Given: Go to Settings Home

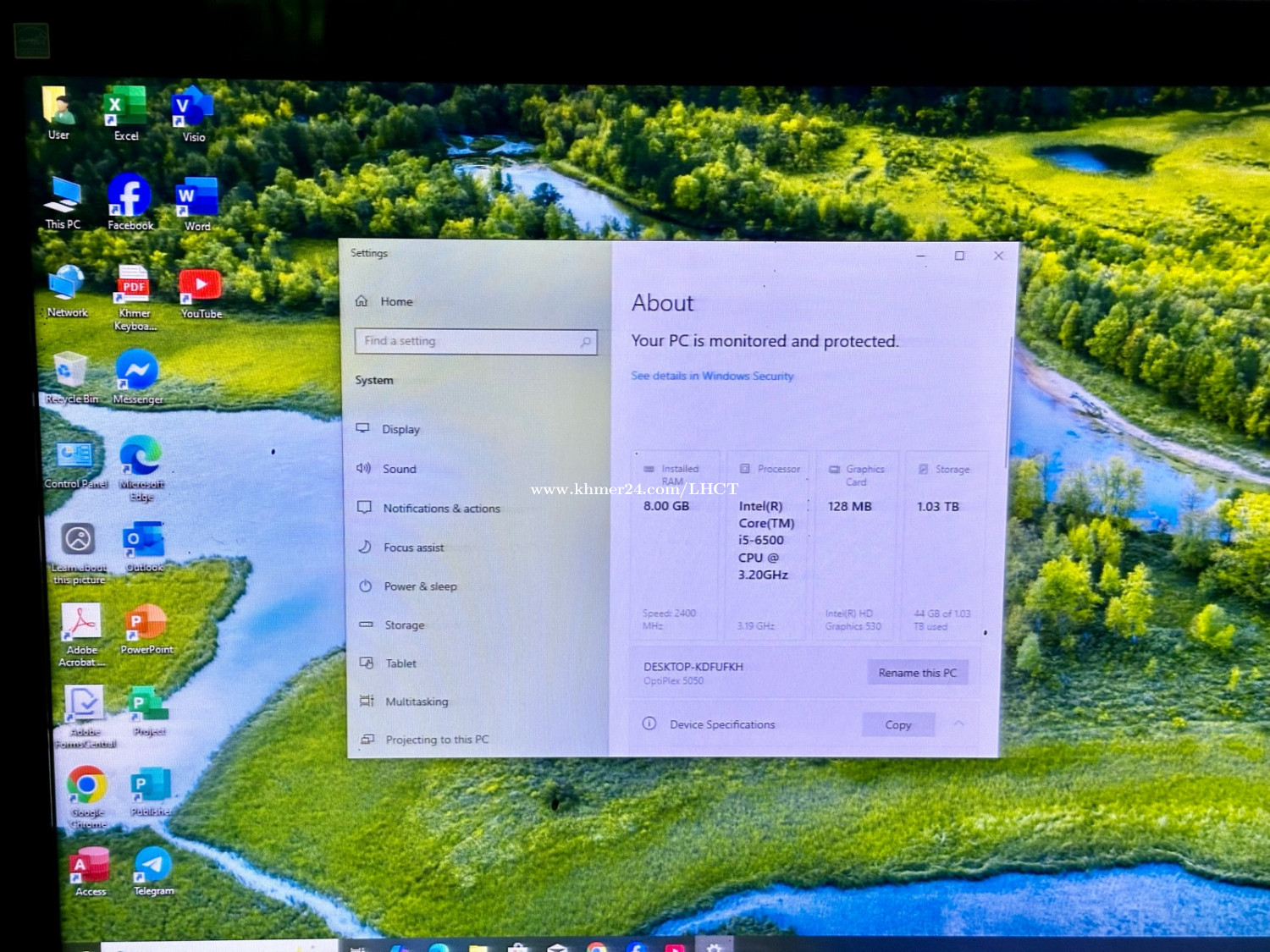Looking at the screenshot, I should point(395,301).
